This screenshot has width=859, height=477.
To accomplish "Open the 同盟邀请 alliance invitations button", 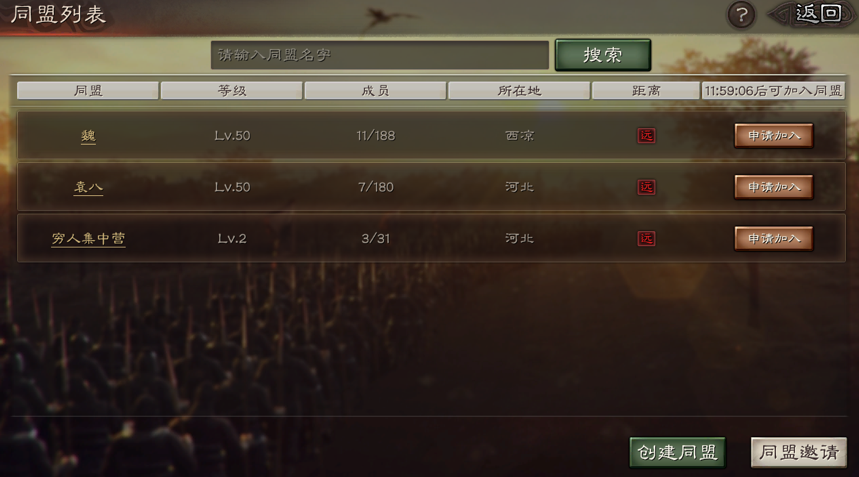I will tap(799, 452).
